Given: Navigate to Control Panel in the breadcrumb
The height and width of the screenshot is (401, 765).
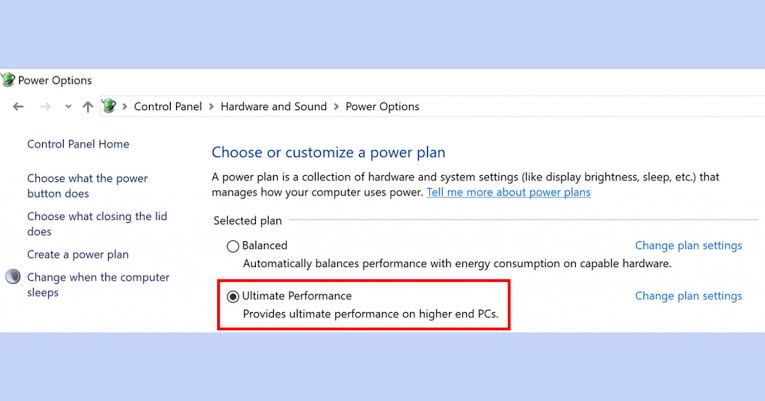Looking at the screenshot, I should [168, 107].
